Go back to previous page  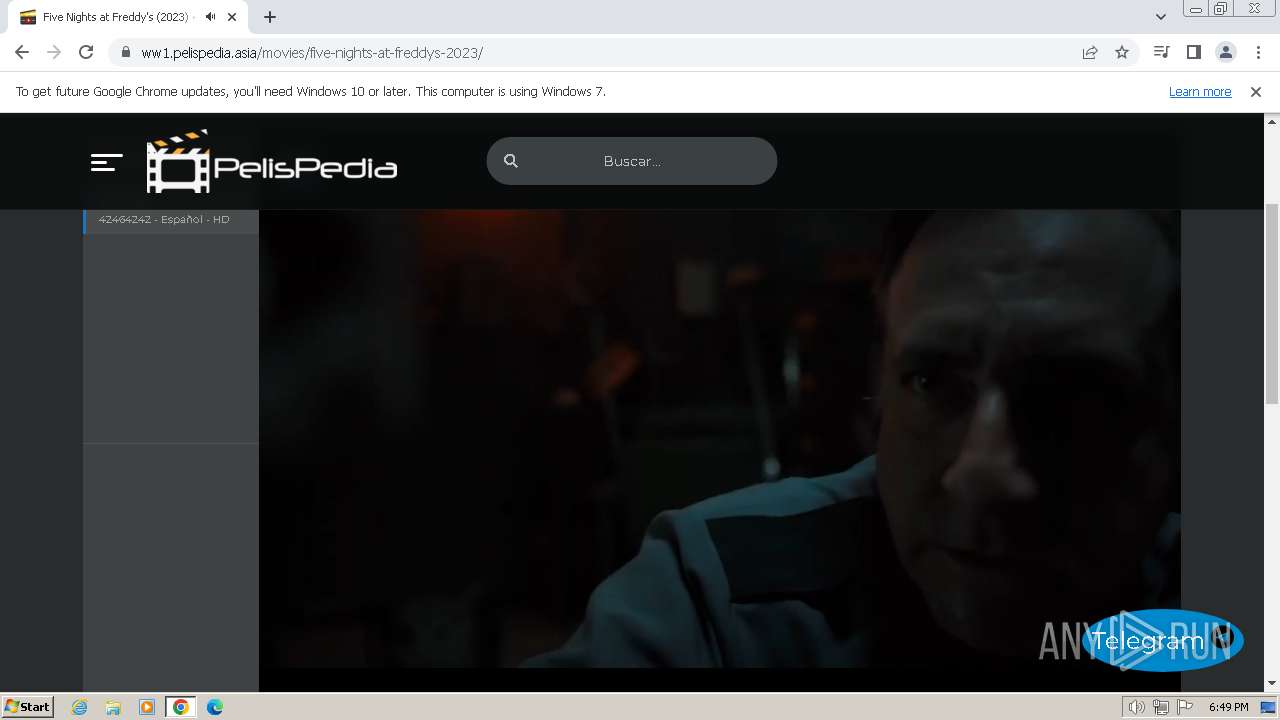pos(22,53)
